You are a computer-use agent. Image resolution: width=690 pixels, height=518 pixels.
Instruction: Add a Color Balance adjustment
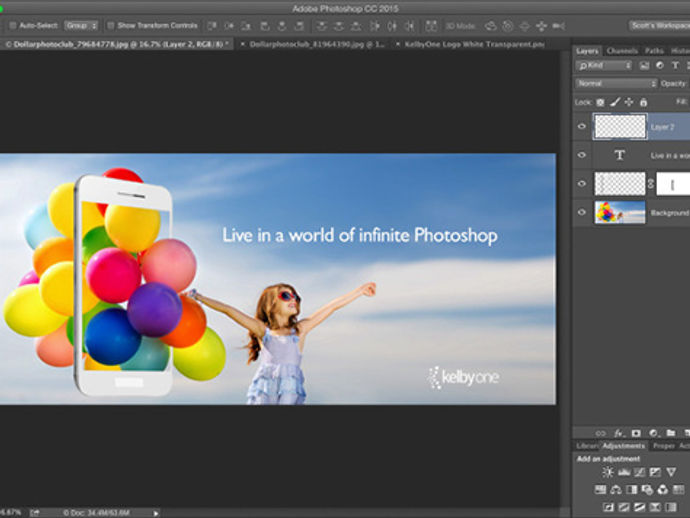[x=616, y=489]
